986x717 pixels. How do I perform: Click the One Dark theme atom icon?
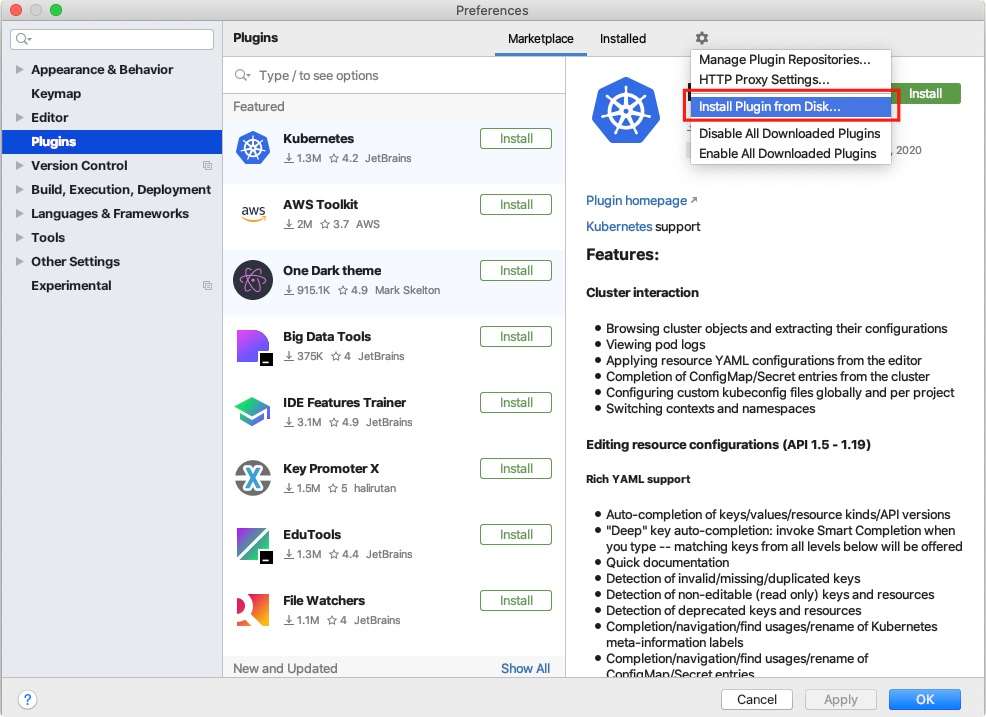(x=253, y=280)
